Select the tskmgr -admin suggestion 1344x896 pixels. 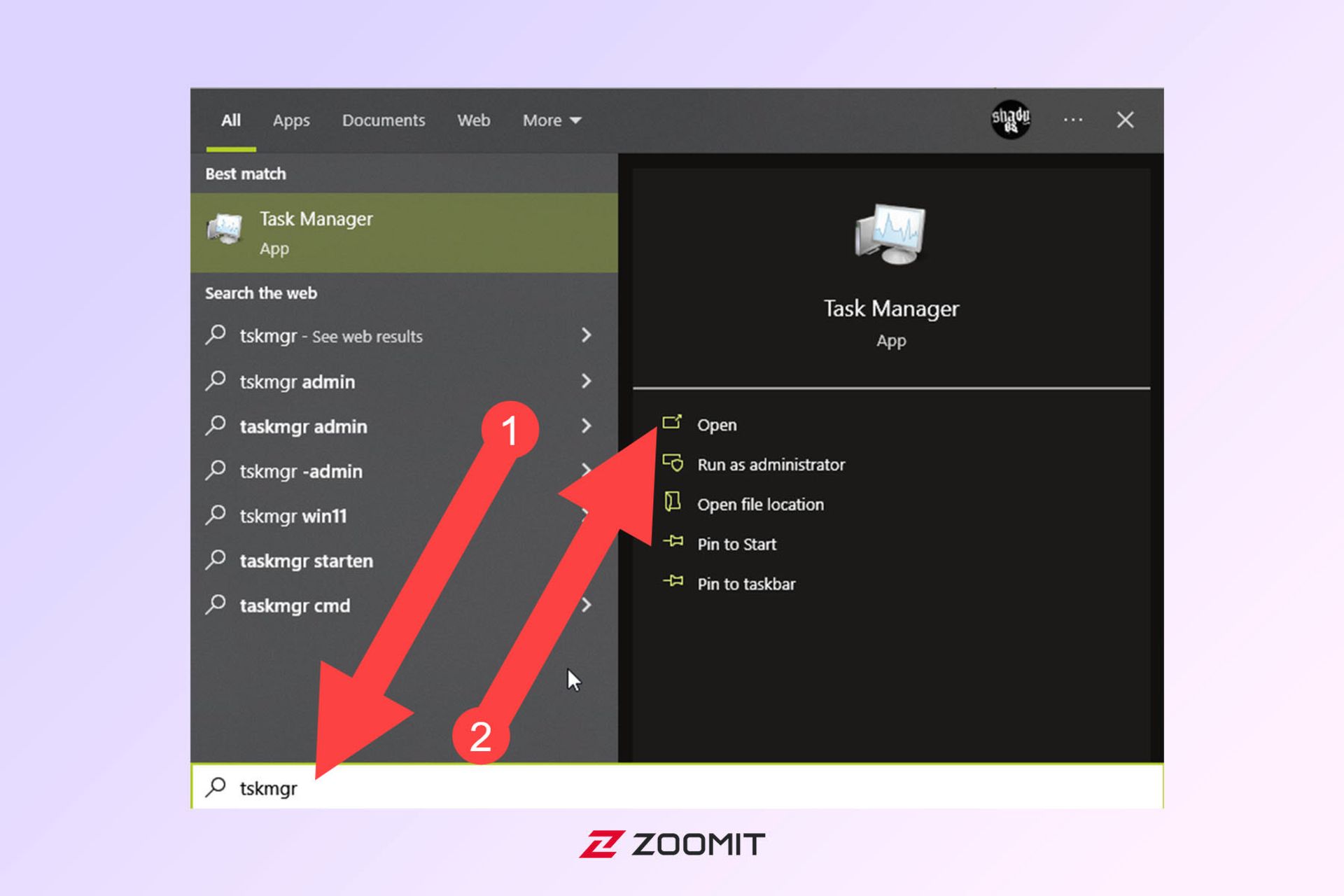pos(301,471)
